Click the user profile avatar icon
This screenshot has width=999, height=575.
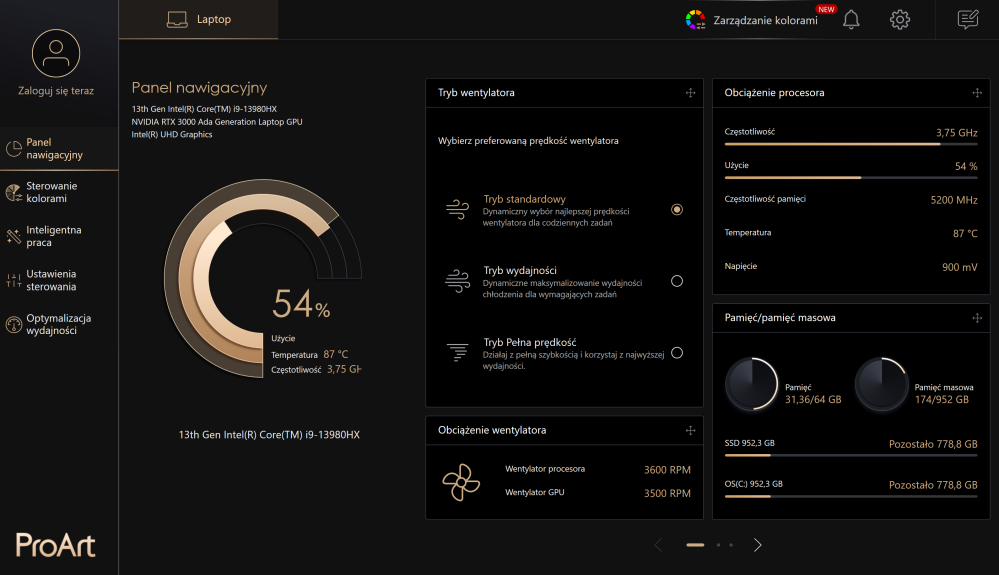[x=56, y=53]
